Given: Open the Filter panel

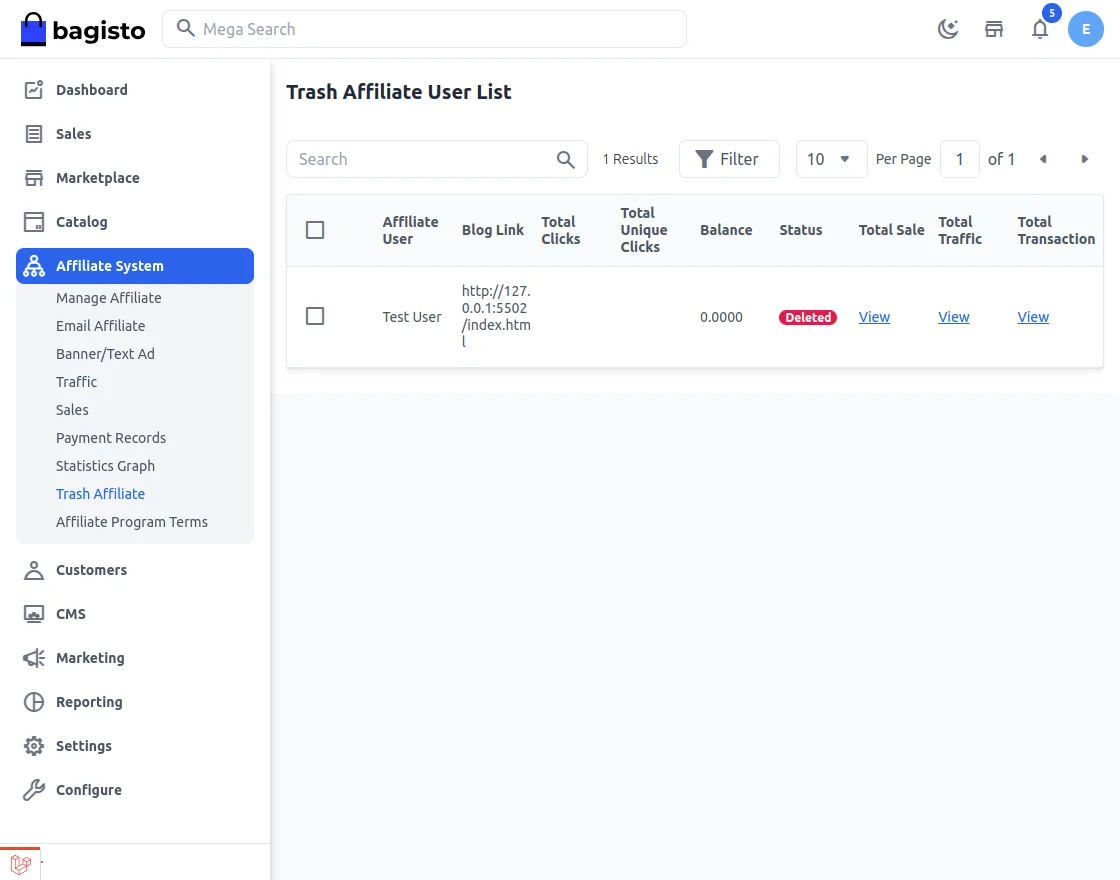Looking at the screenshot, I should 728,159.
